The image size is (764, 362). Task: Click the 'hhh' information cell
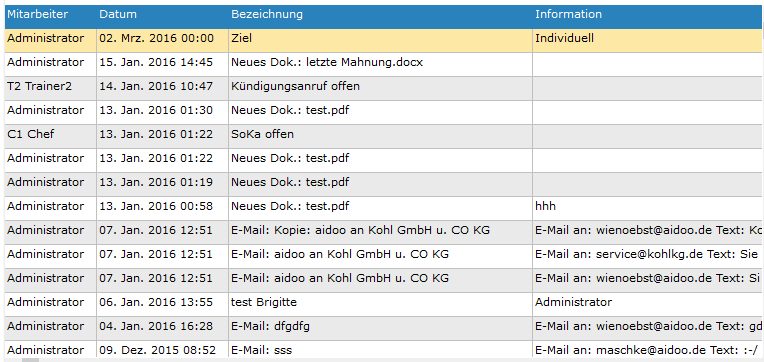648,206
